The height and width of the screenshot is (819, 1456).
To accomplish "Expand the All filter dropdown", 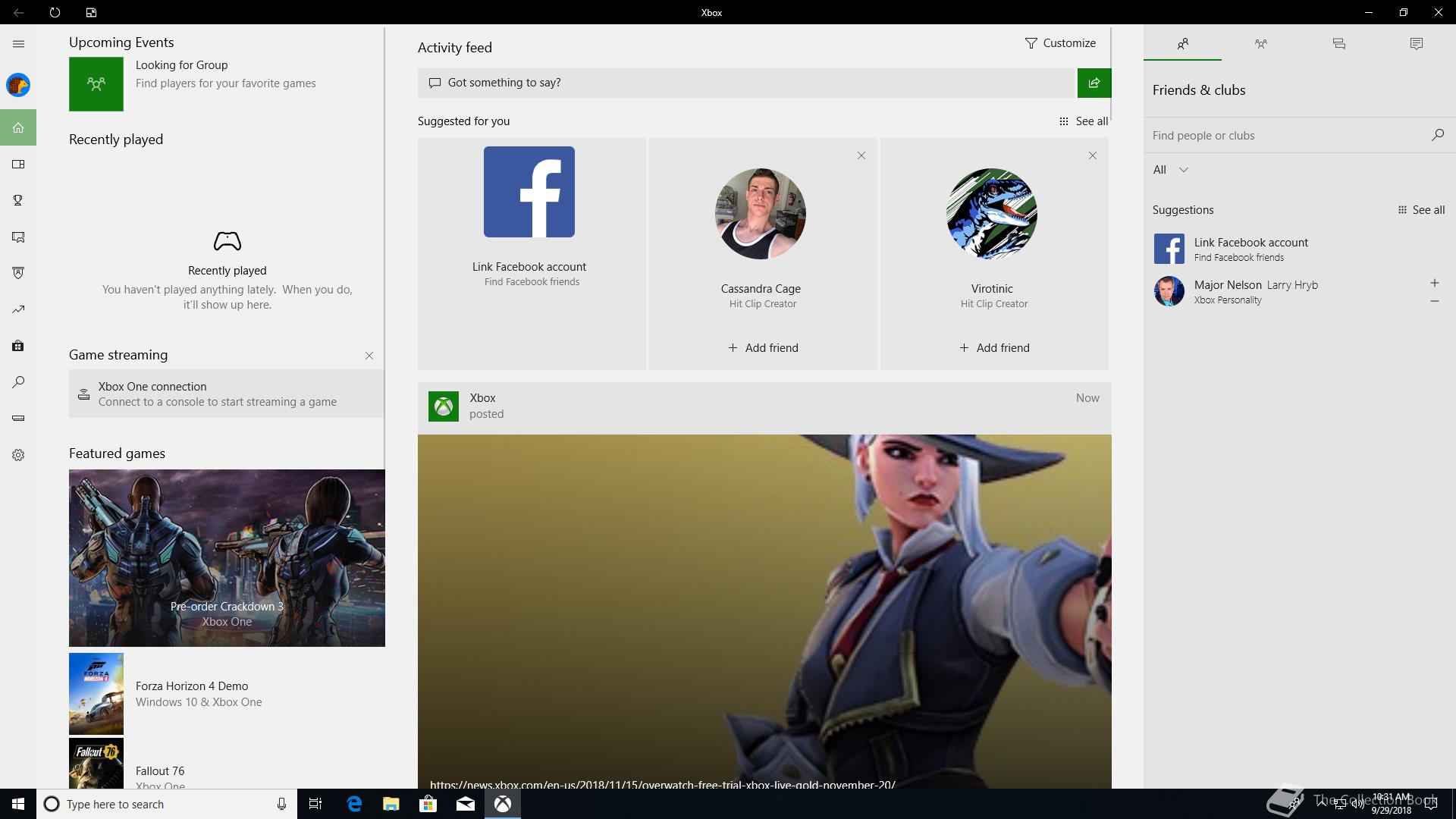I will click(x=1170, y=170).
